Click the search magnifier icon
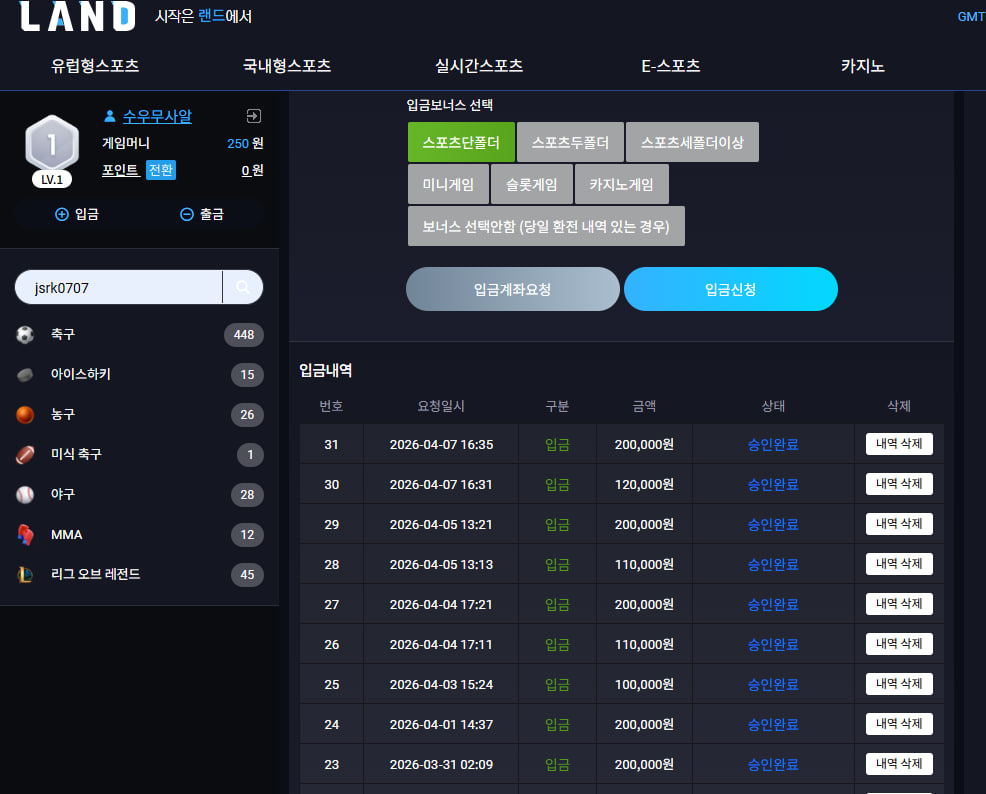Viewport: 986px width, 794px height. 243,287
